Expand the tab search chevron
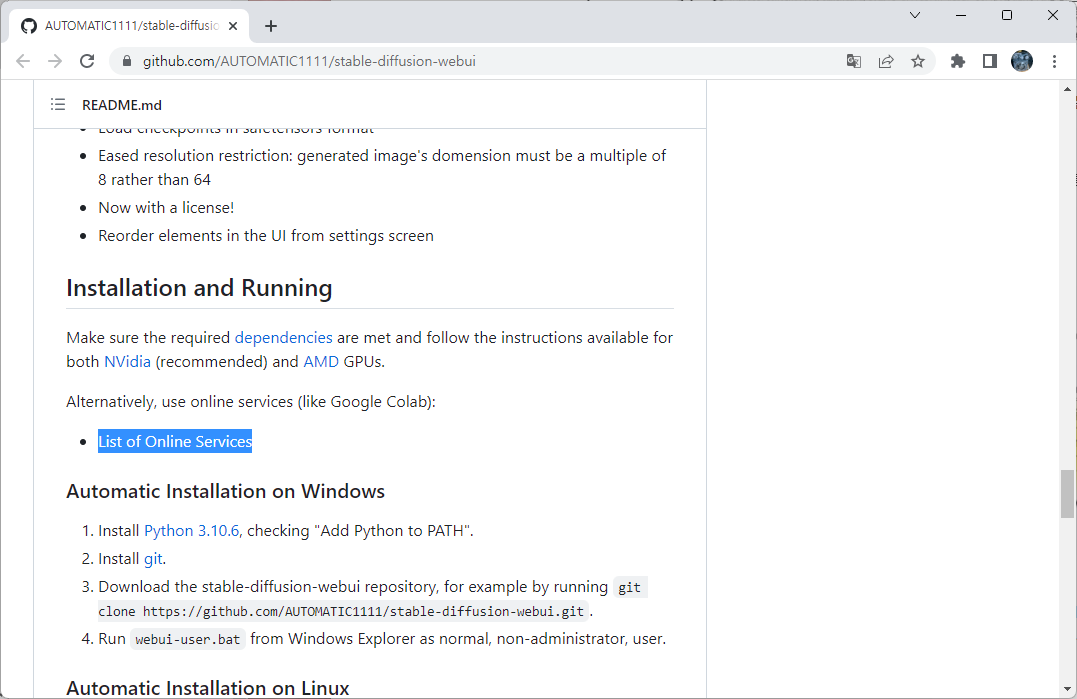 click(x=915, y=15)
